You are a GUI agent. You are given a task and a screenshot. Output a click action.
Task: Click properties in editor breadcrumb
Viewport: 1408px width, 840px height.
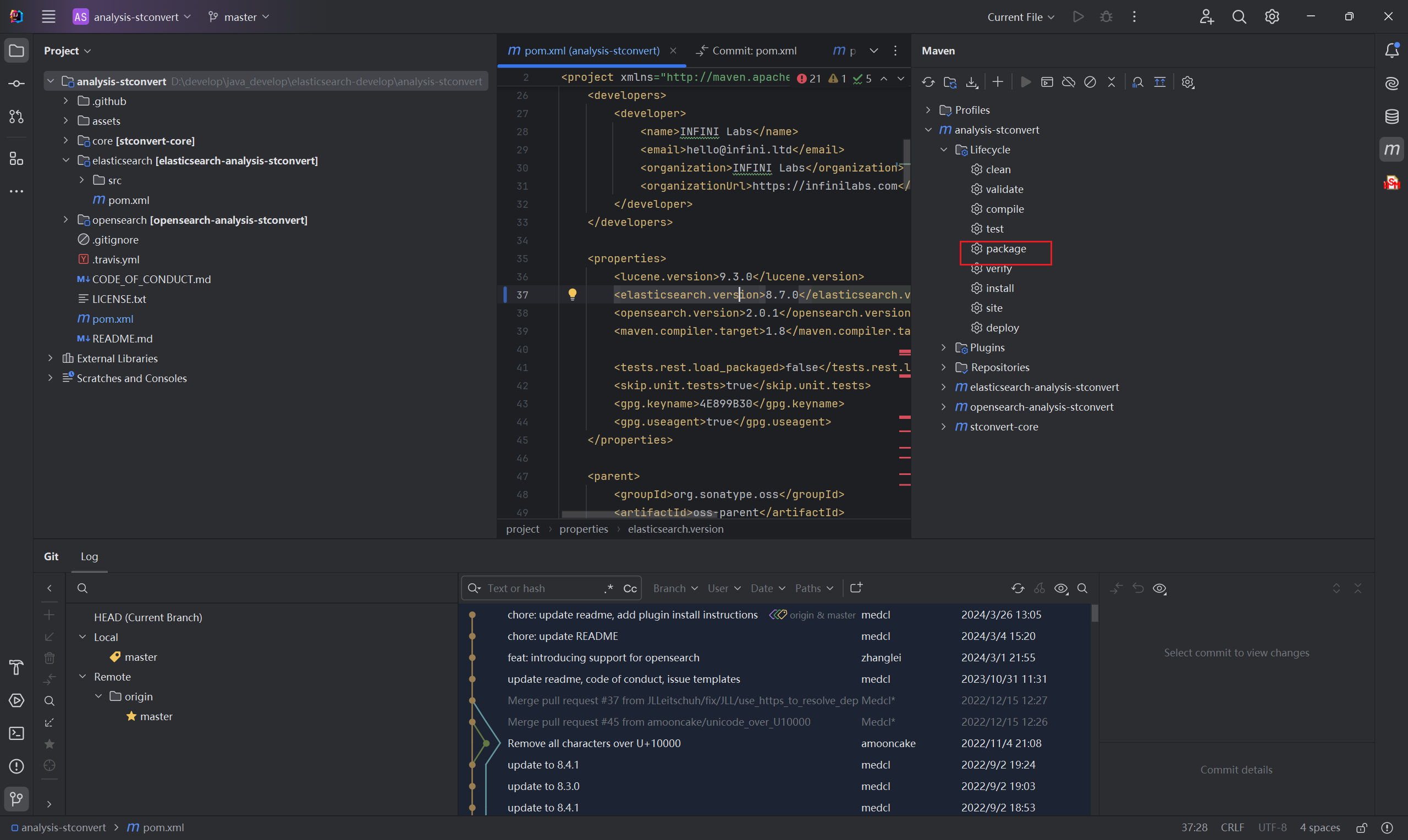point(584,529)
